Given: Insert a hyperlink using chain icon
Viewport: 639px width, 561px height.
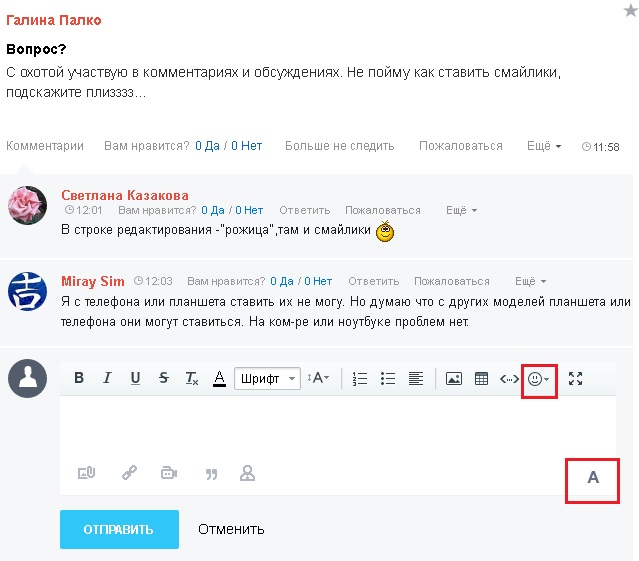Looking at the screenshot, I should tap(129, 473).
